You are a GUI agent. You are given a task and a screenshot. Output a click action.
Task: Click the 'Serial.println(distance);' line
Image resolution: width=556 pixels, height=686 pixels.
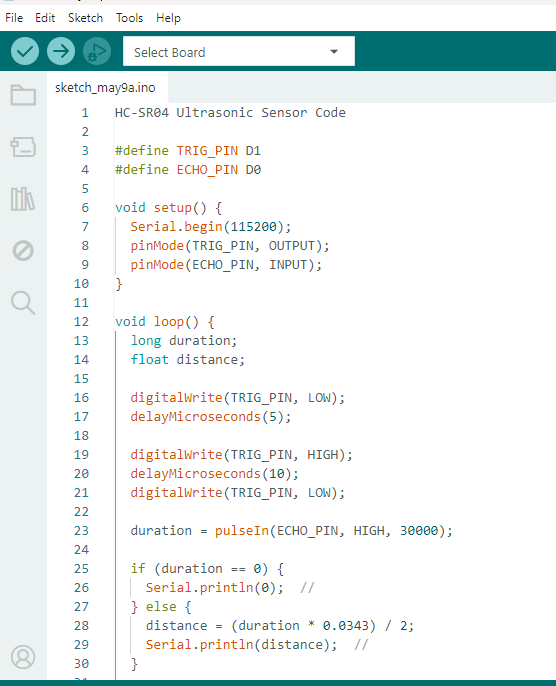pos(241,645)
